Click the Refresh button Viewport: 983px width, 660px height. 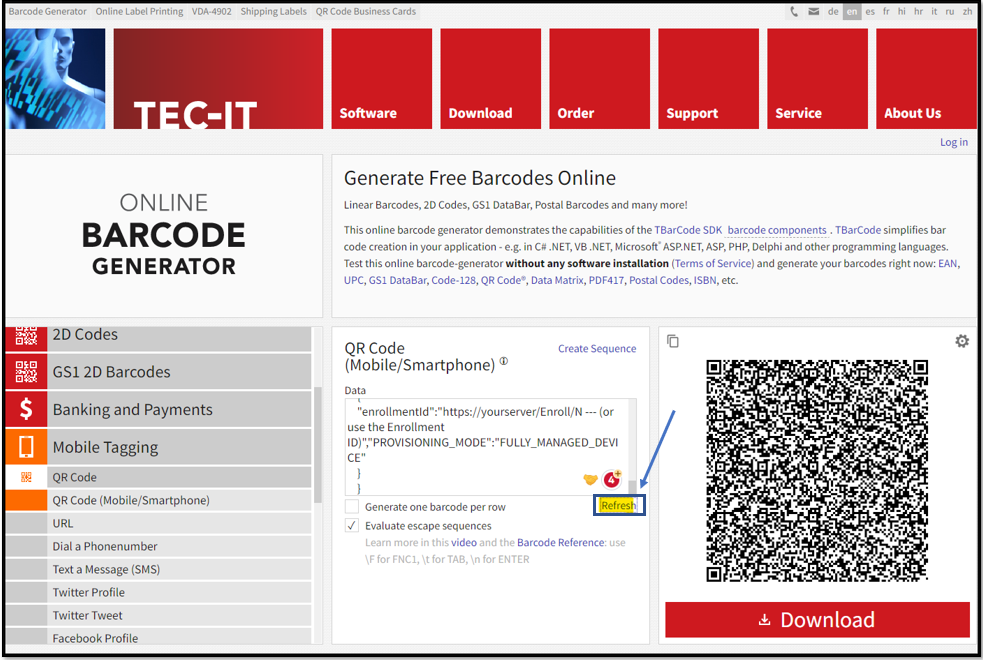pos(619,505)
